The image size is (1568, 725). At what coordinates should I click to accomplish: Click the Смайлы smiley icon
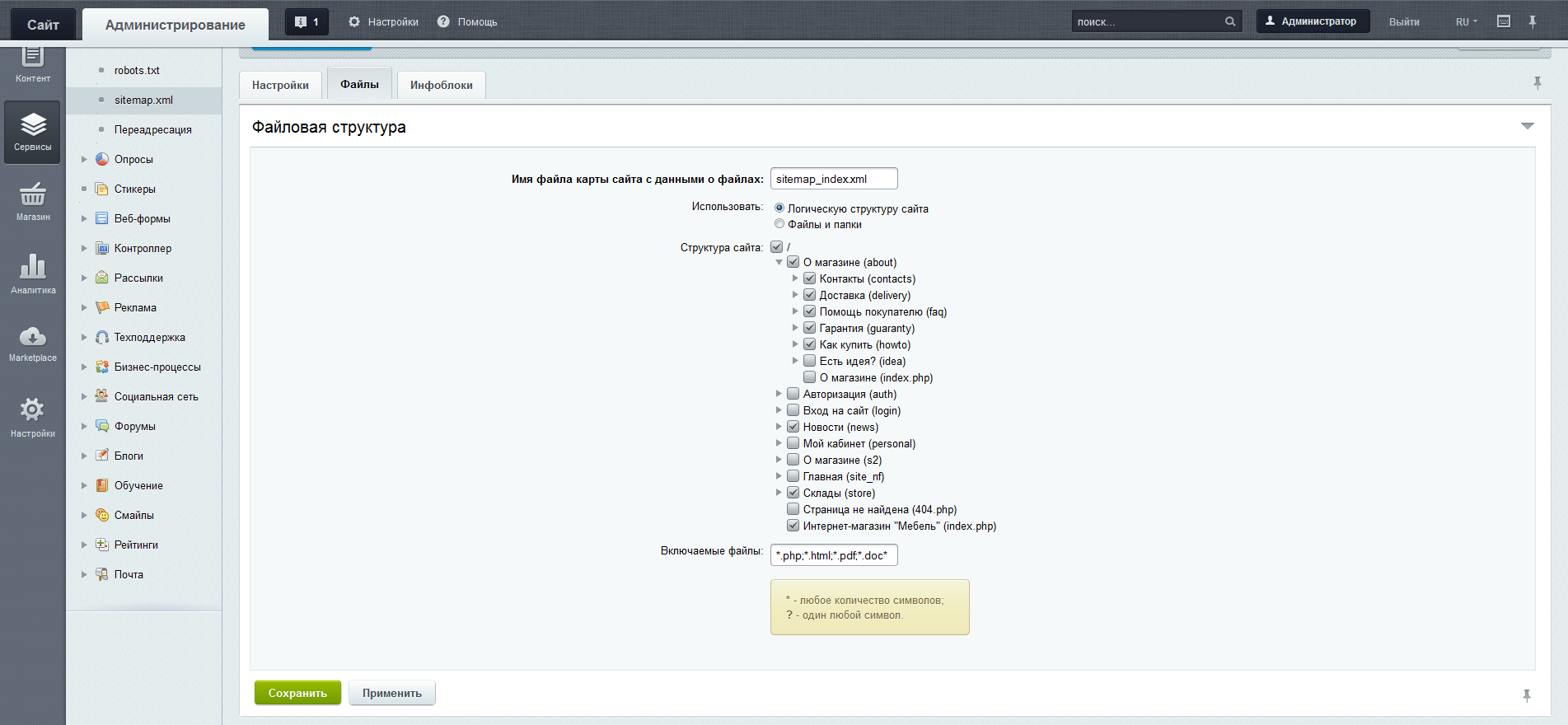click(102, 515)
